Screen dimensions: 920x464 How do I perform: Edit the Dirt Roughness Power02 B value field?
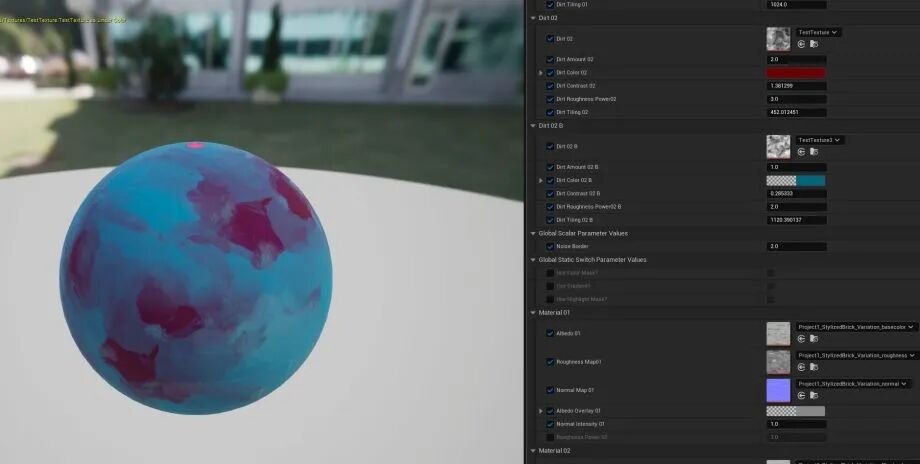click(x=796, y=207)
